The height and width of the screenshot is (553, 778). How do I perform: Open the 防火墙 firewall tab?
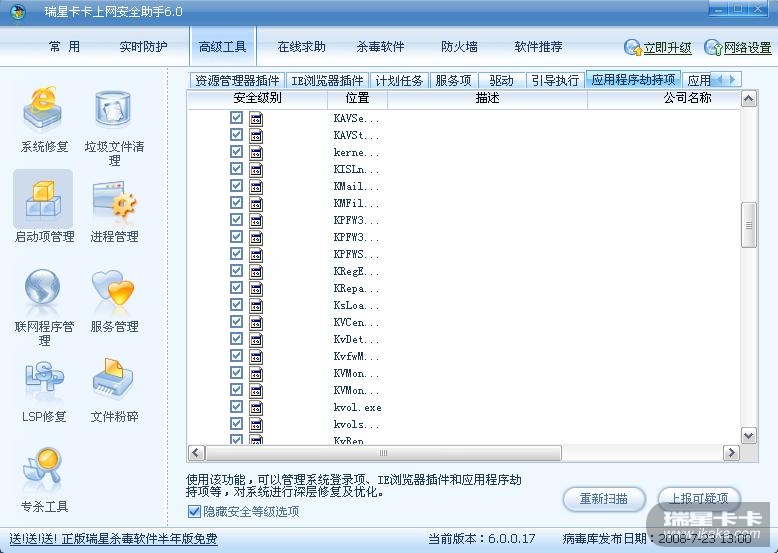pos(459,47)
